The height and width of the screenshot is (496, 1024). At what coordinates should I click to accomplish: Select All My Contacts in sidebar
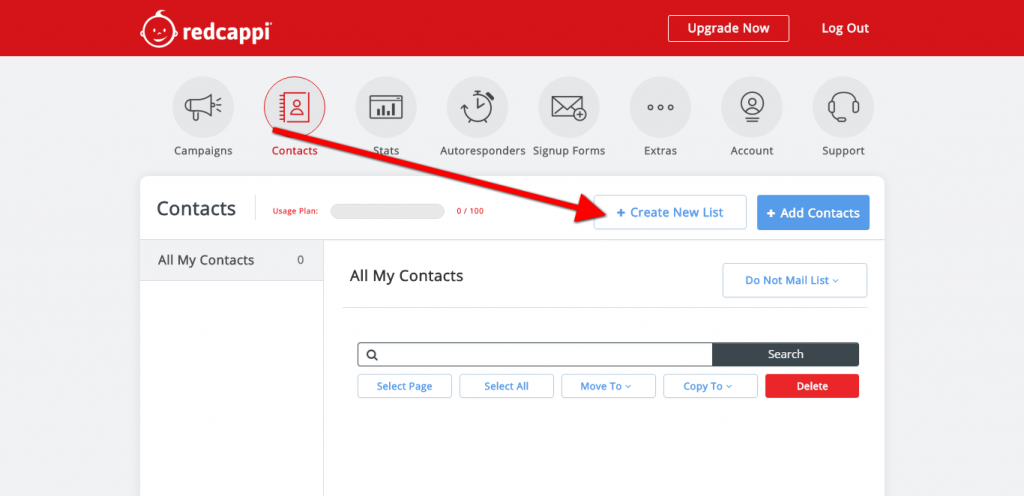tap(231, 260)
